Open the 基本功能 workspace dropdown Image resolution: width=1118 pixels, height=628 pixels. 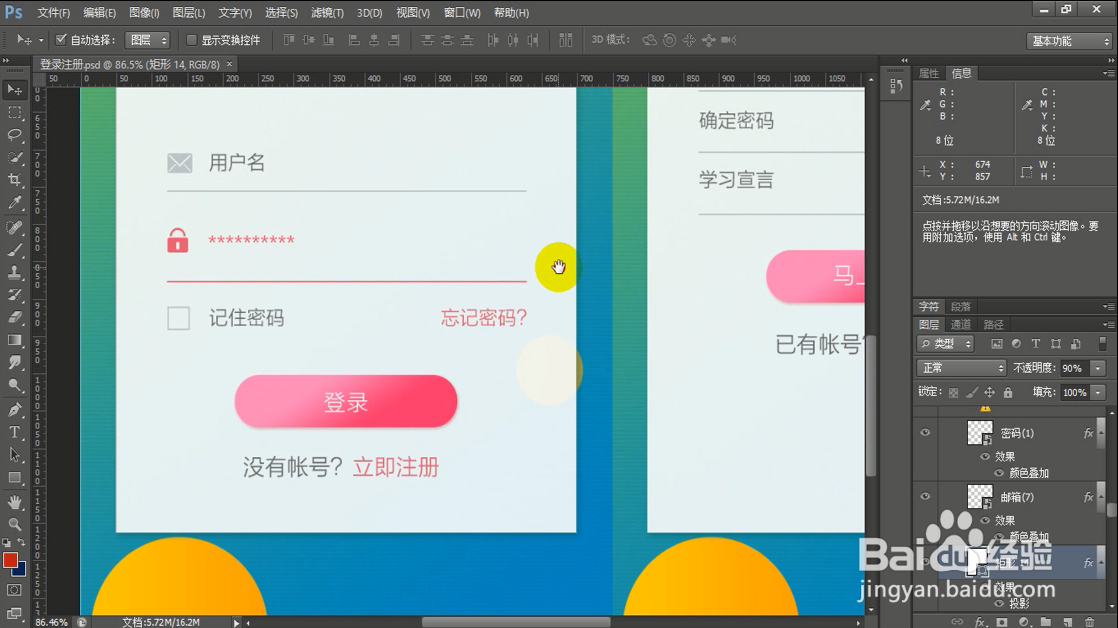point(1069,41)
